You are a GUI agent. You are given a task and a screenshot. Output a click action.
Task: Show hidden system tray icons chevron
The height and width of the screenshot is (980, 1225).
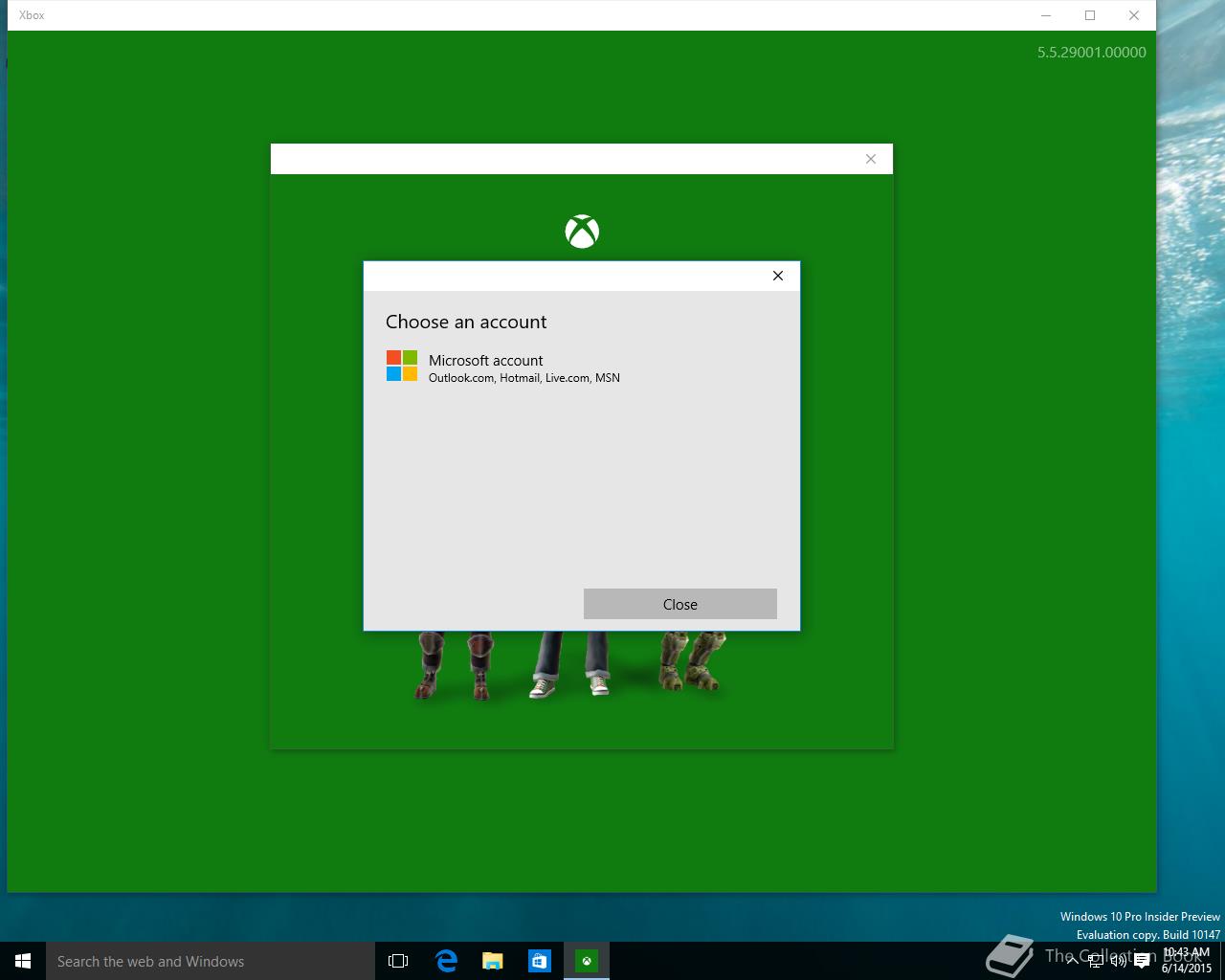1073,961
